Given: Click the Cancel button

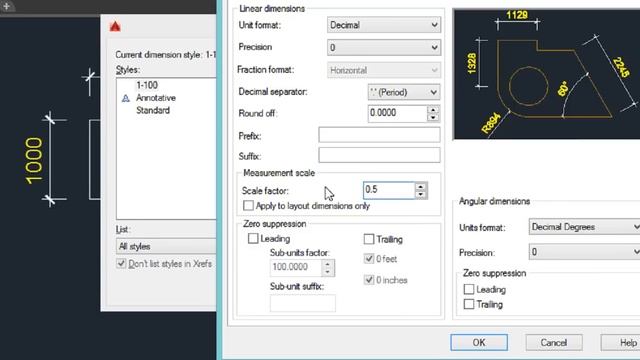Looking at the screenshot, I should pyautogui.click(x=554, y=342).
